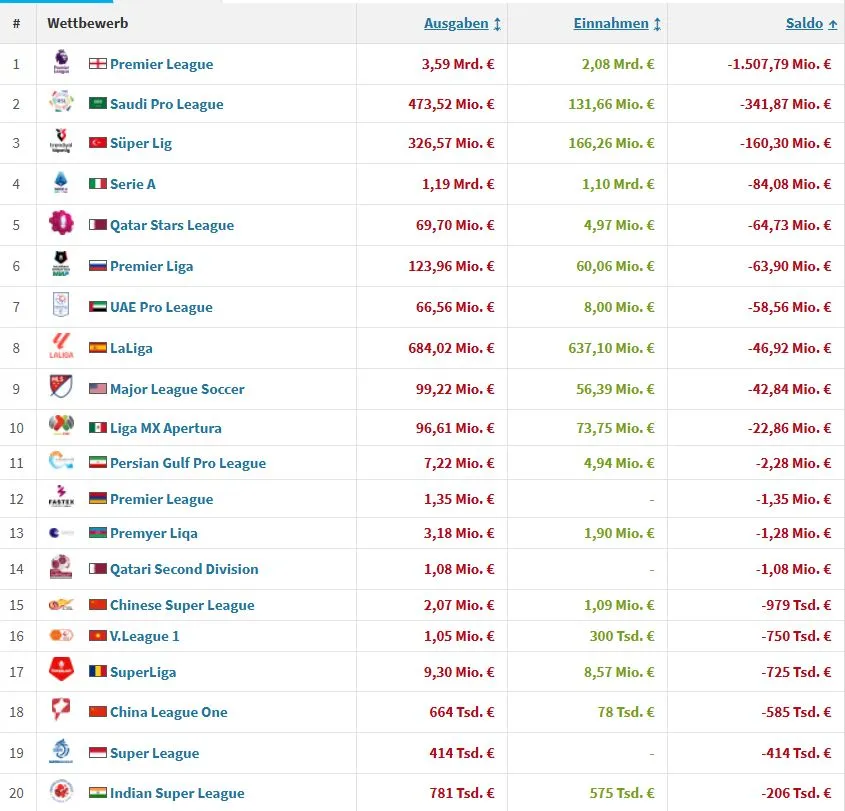Select the 73,75 Mio. € income value
Viewport: 845px width, 811px height.
tap(615, 428)
